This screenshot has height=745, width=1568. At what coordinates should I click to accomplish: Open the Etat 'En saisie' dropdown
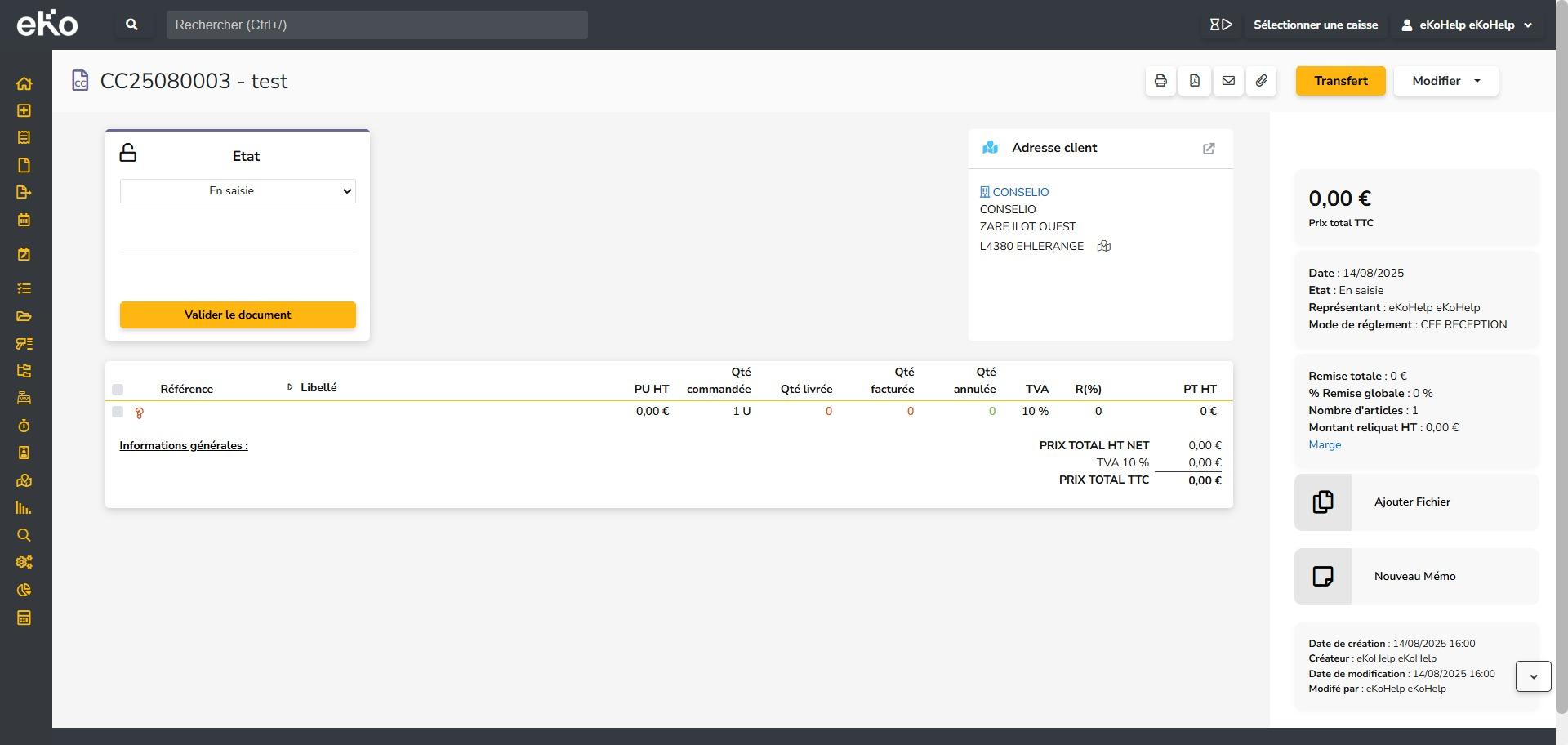238,191
